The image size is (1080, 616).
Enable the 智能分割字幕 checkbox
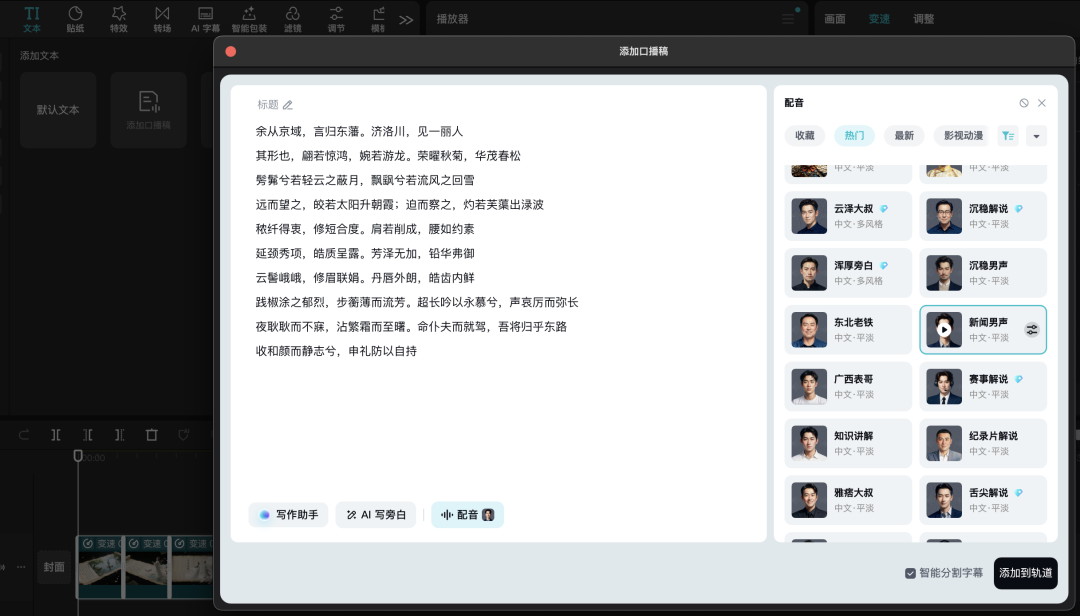910,573
